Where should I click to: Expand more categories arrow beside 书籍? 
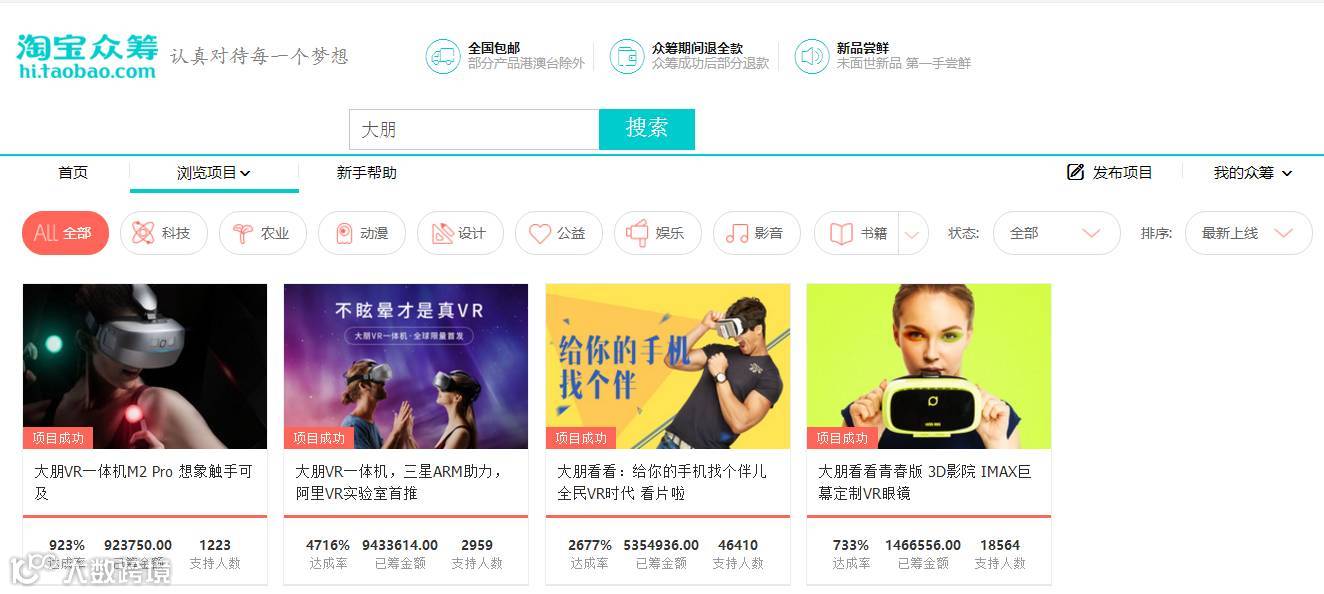(x=913, y=234)
